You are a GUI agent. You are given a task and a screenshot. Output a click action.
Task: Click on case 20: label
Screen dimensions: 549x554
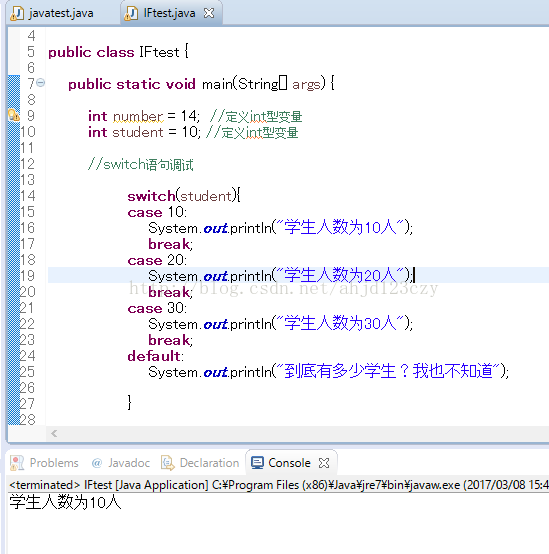(x=157, y=260)
